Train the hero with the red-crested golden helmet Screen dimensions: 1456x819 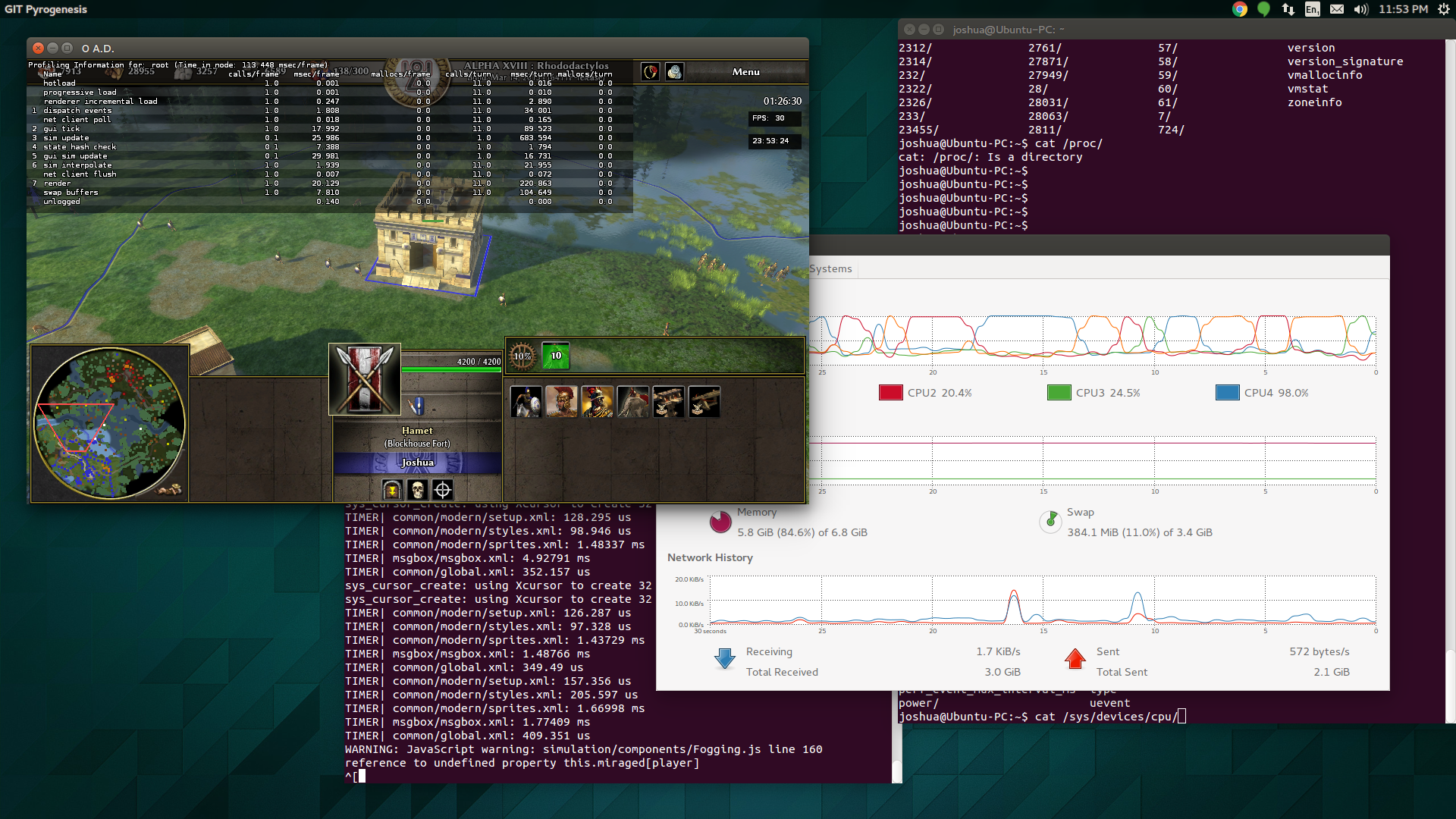(x=562, y=402)
